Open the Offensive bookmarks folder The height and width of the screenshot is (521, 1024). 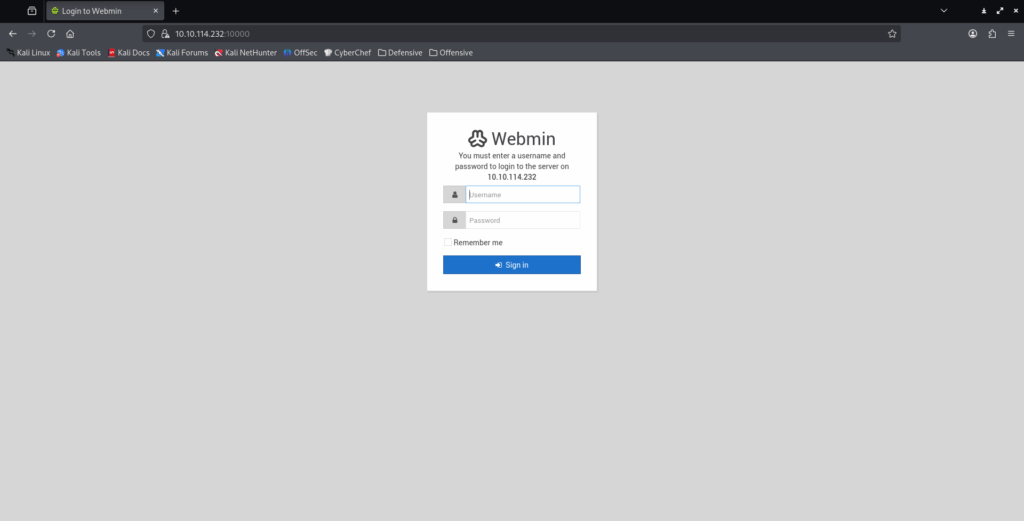pyautogui.click(x=451, y=52)
